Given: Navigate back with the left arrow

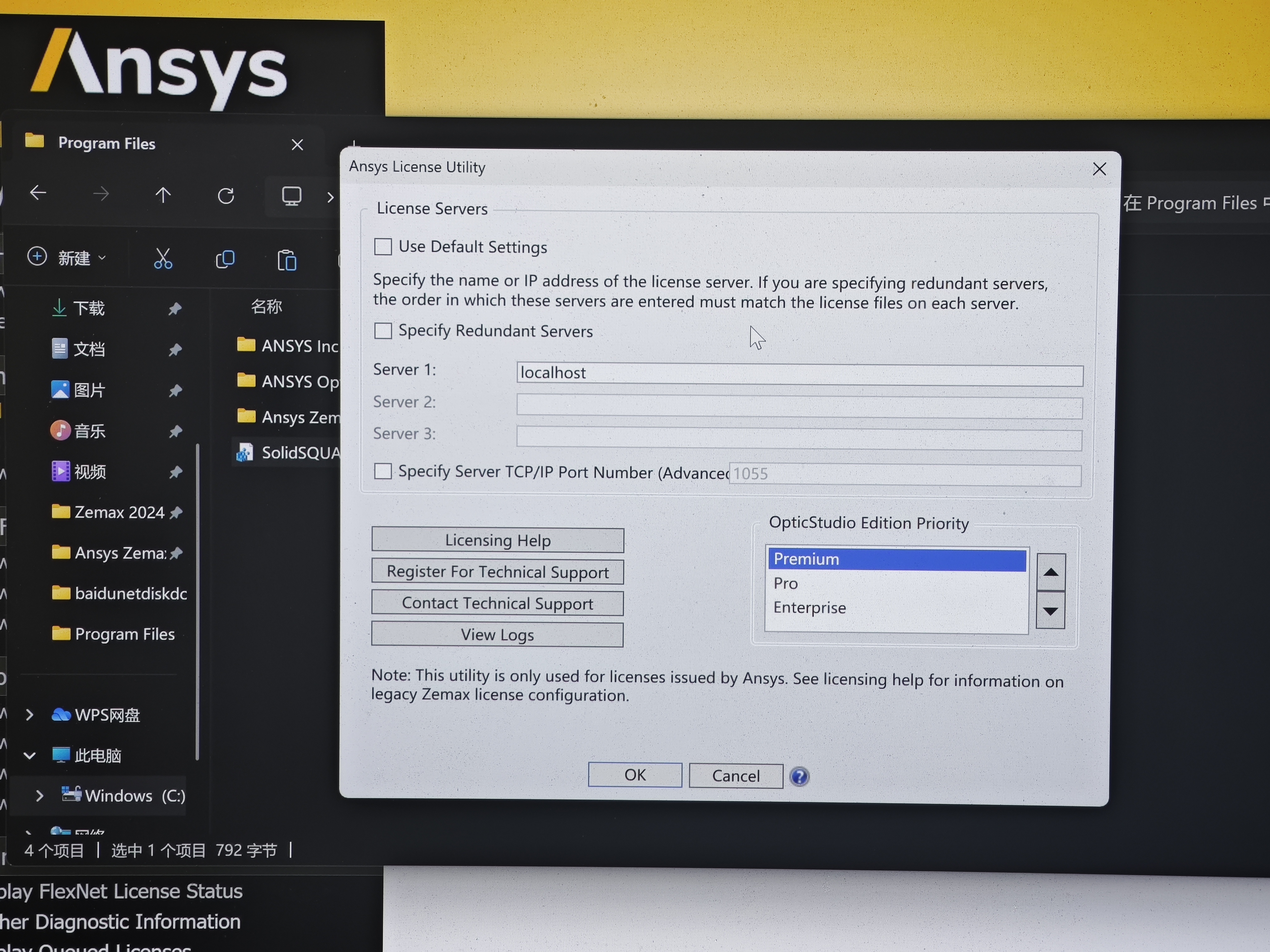Looking at the screenshot, I should pyautogui.click(x=38, y=194).
